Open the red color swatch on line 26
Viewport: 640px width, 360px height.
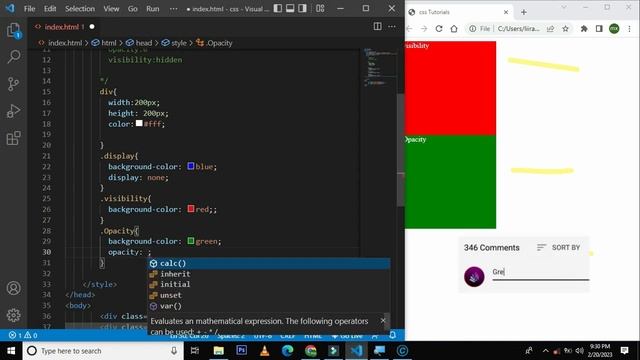click(x=191, y=209)
